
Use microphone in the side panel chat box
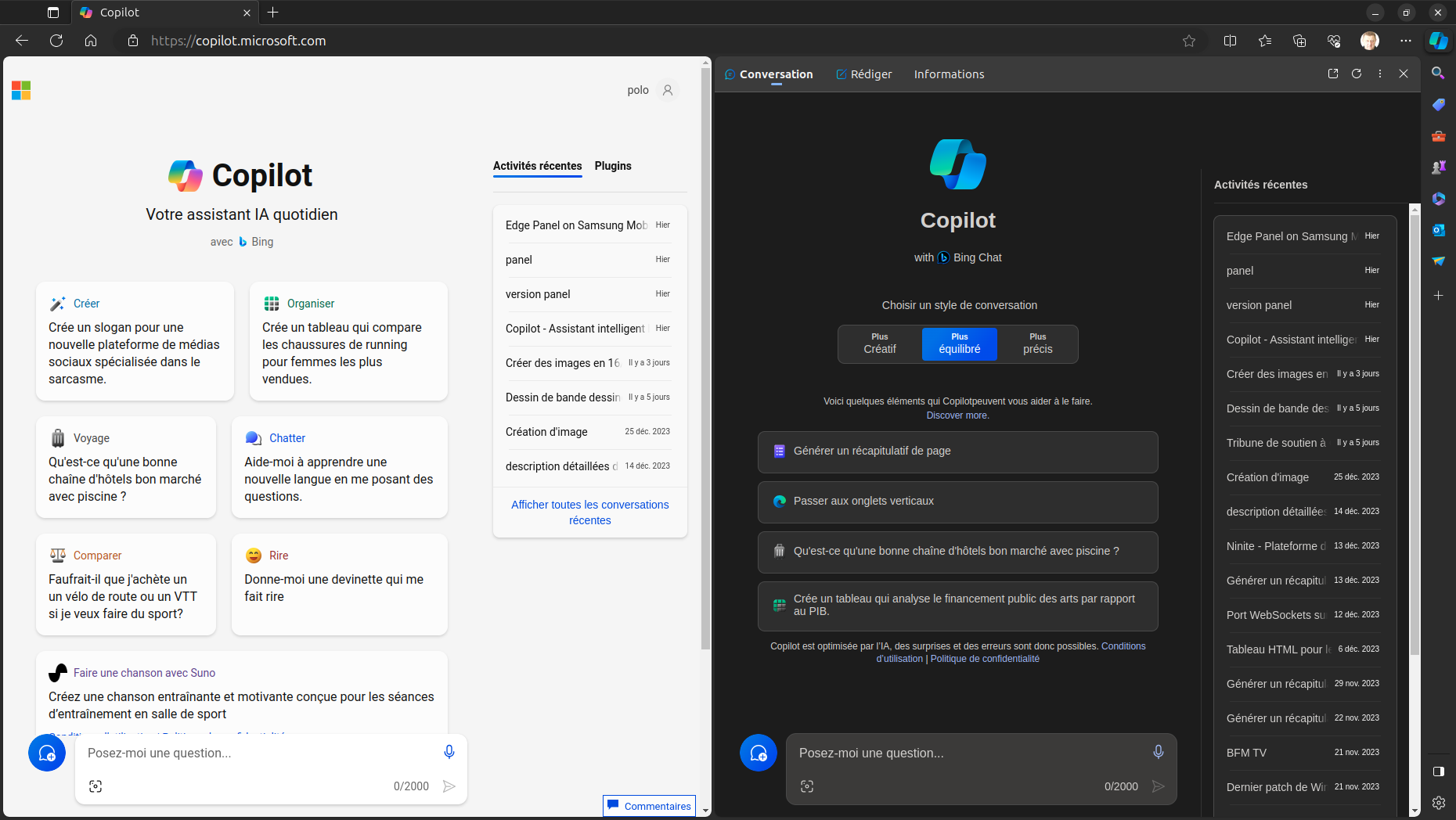(x=1159, y=752)
